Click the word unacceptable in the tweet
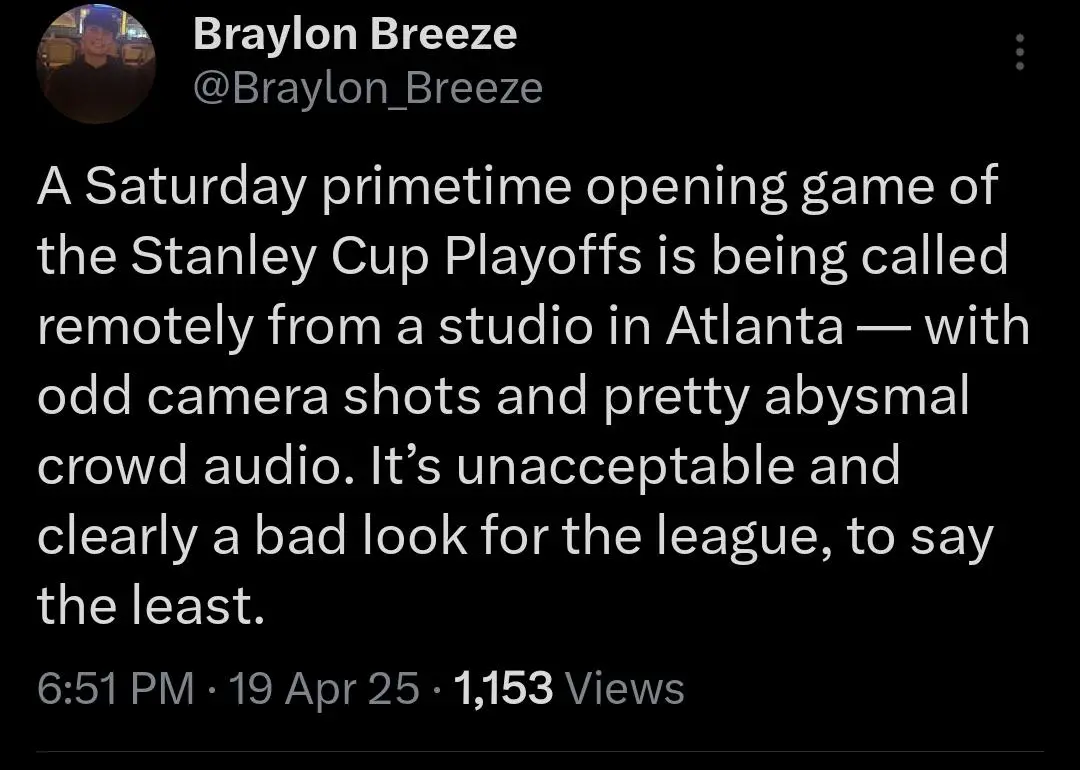The height and width of the screenshot is (770, 1080). 624,467
